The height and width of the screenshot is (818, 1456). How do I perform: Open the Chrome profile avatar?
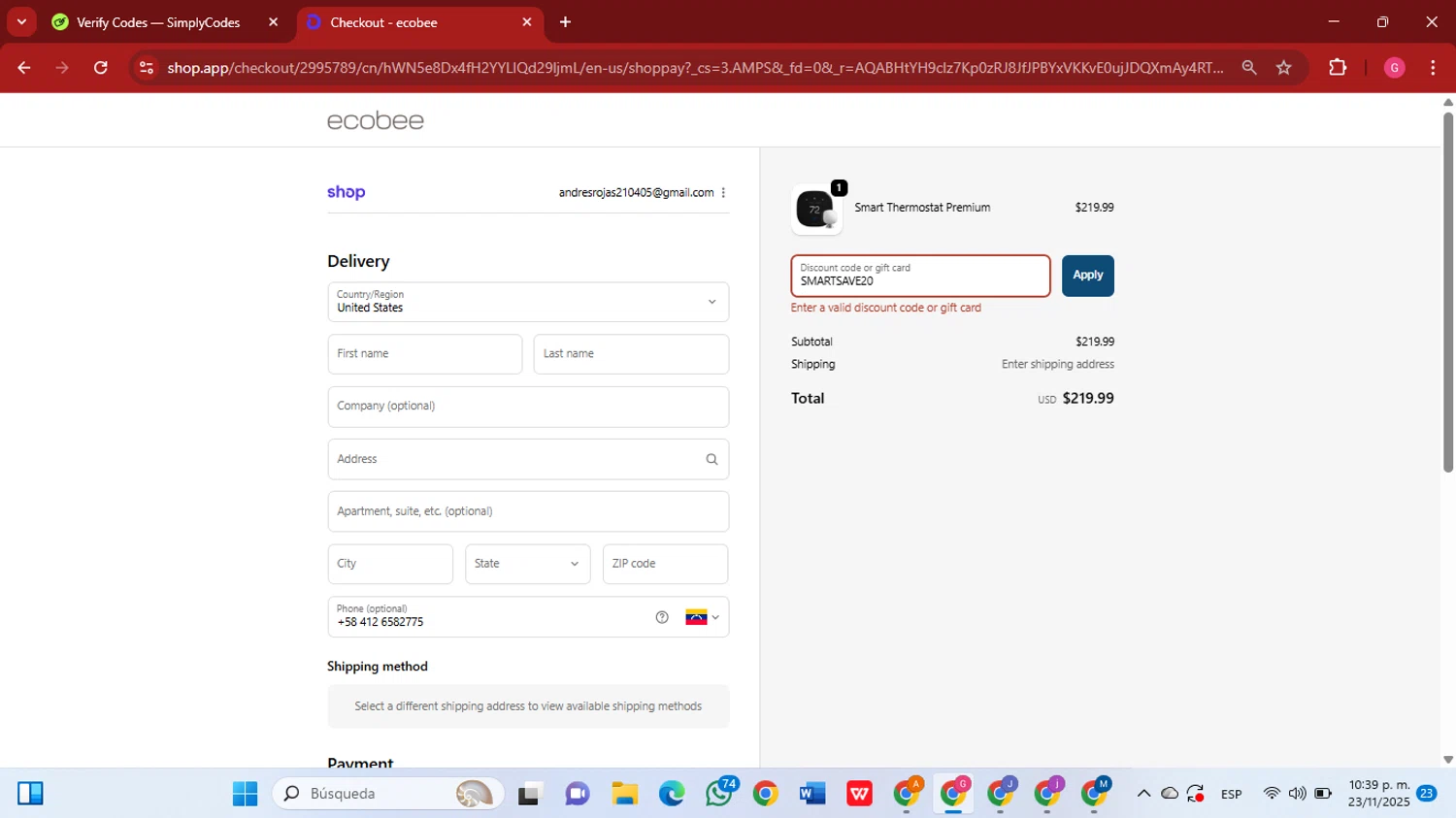tap(1394, 68)
